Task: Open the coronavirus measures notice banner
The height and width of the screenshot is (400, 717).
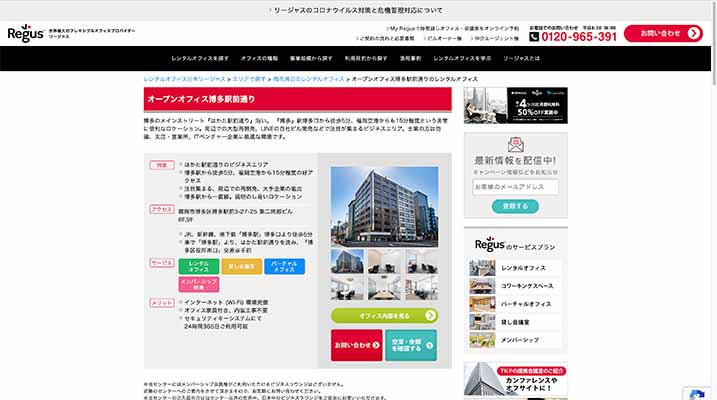Action: click(356, 10)
